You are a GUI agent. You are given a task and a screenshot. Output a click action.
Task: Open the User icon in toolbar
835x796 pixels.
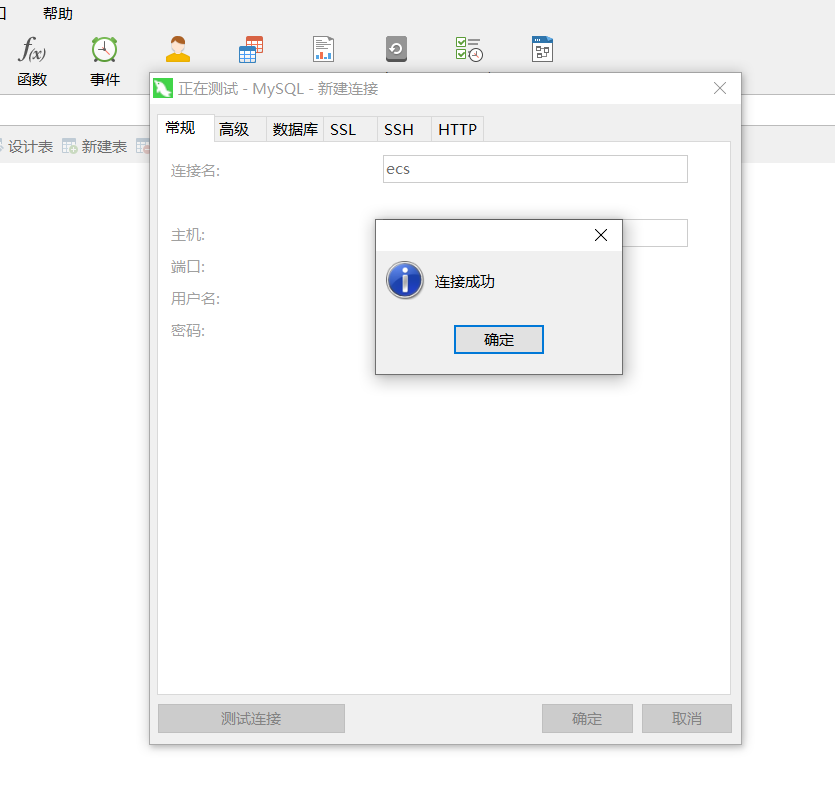coord(178,50)
